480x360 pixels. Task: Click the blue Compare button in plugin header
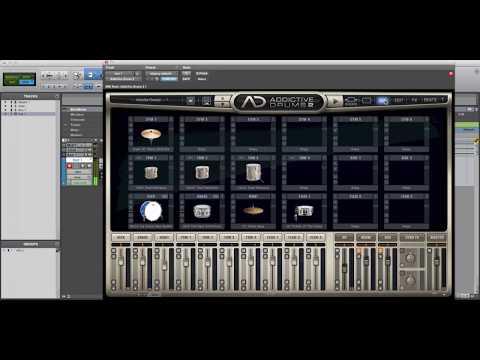(169, 79)
